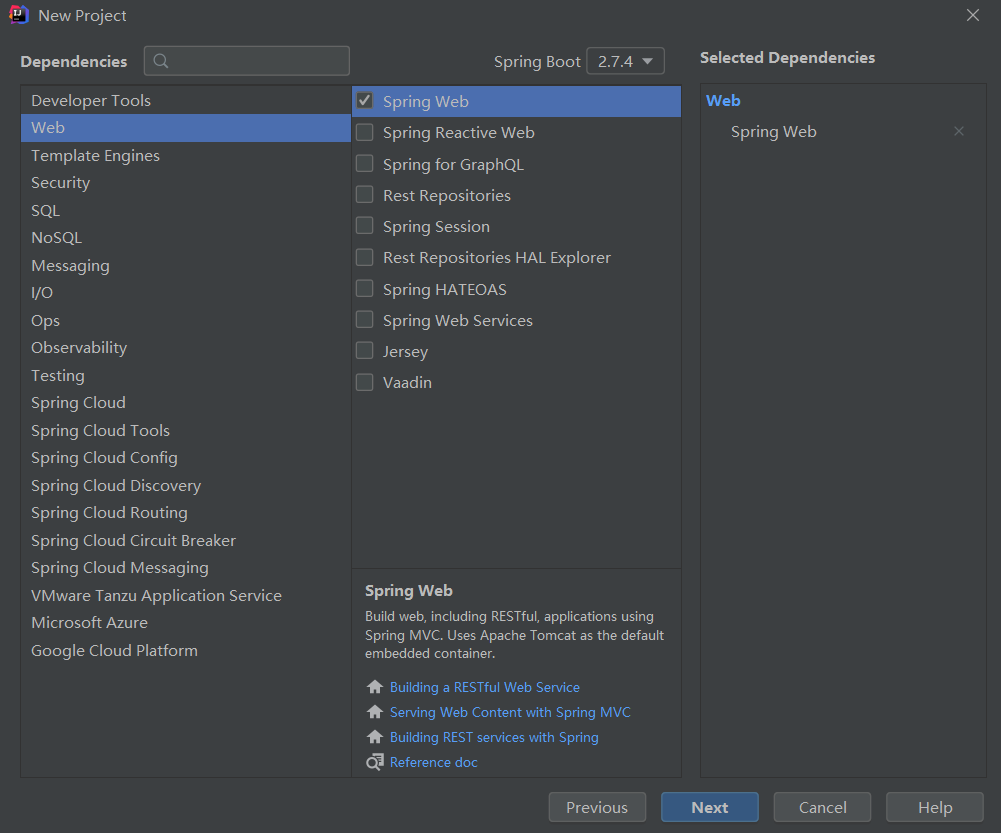Select the Ops category
Image resolution: width=1001 pixels, height=833 pixels.
pos(186,320)
